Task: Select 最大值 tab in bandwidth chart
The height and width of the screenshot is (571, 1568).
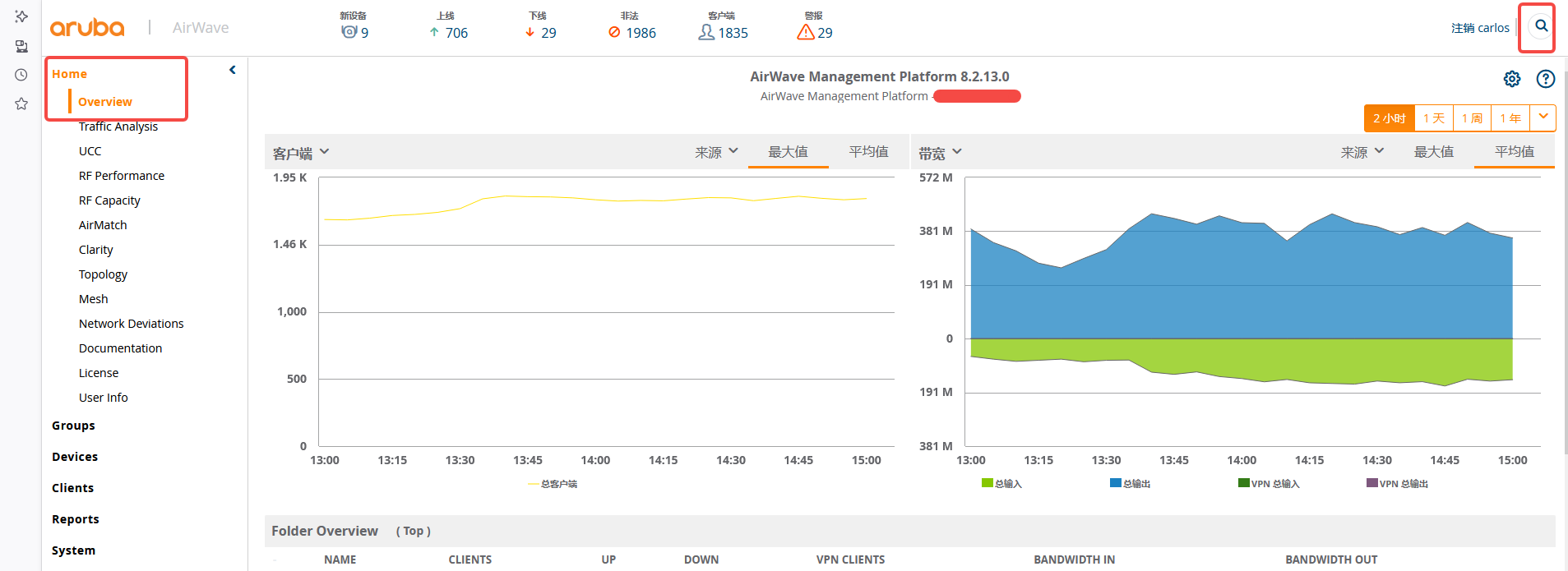Action: tap(1433, 152)
